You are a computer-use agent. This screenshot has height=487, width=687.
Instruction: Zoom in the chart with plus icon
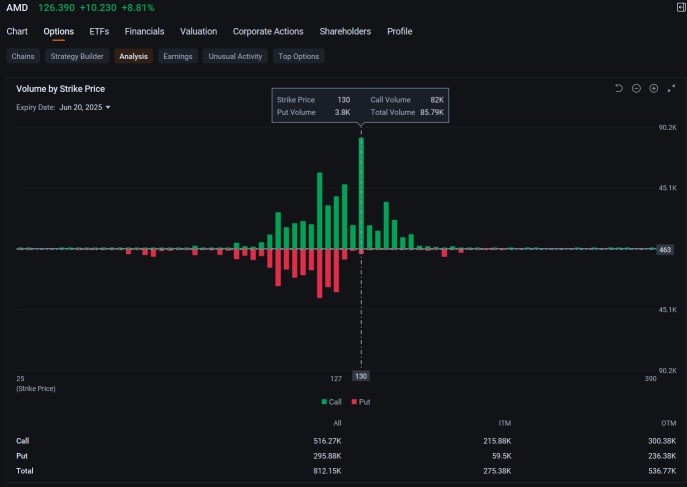[654, 88]
